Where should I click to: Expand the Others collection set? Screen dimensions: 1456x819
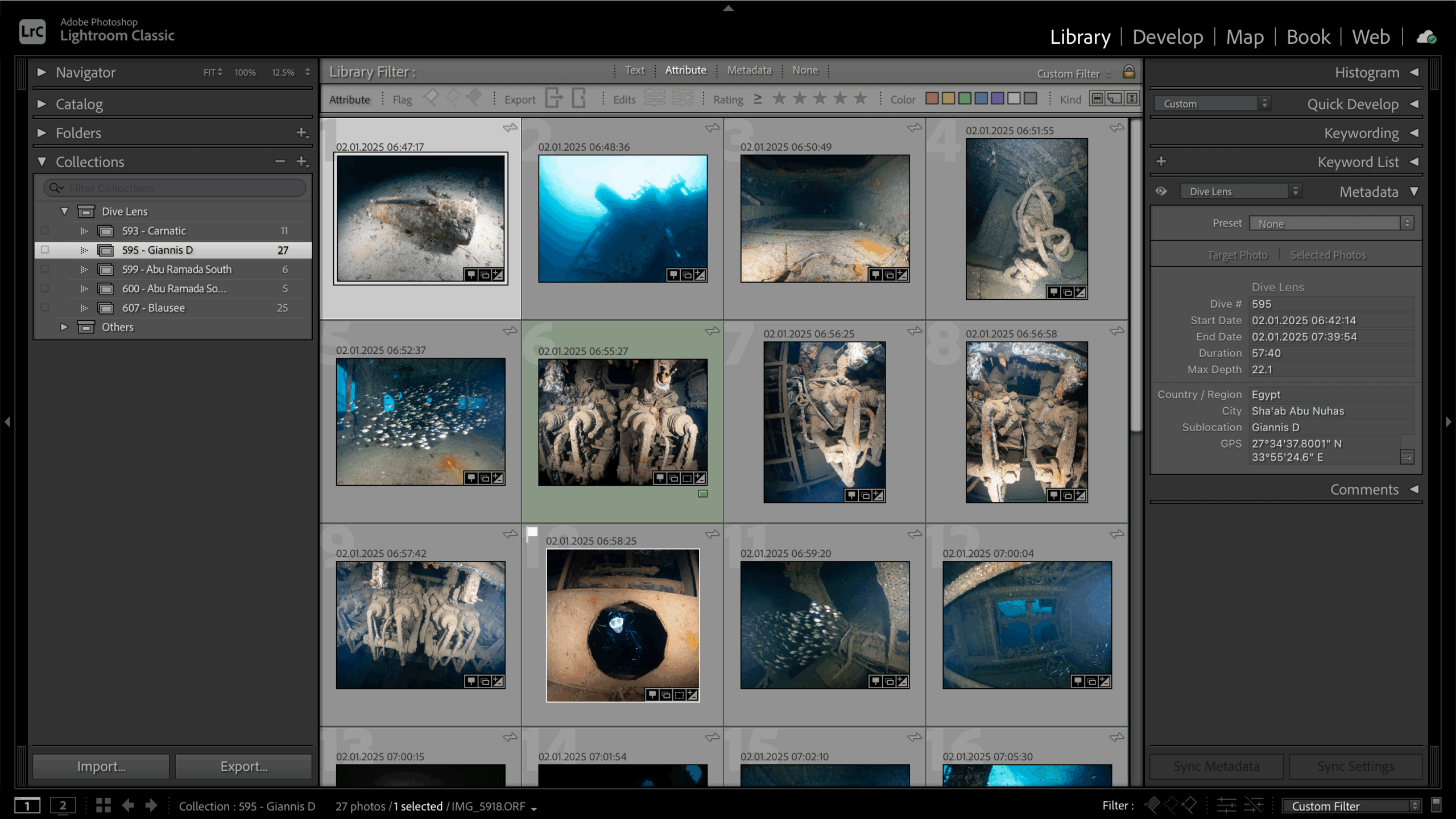pos(64,327)
